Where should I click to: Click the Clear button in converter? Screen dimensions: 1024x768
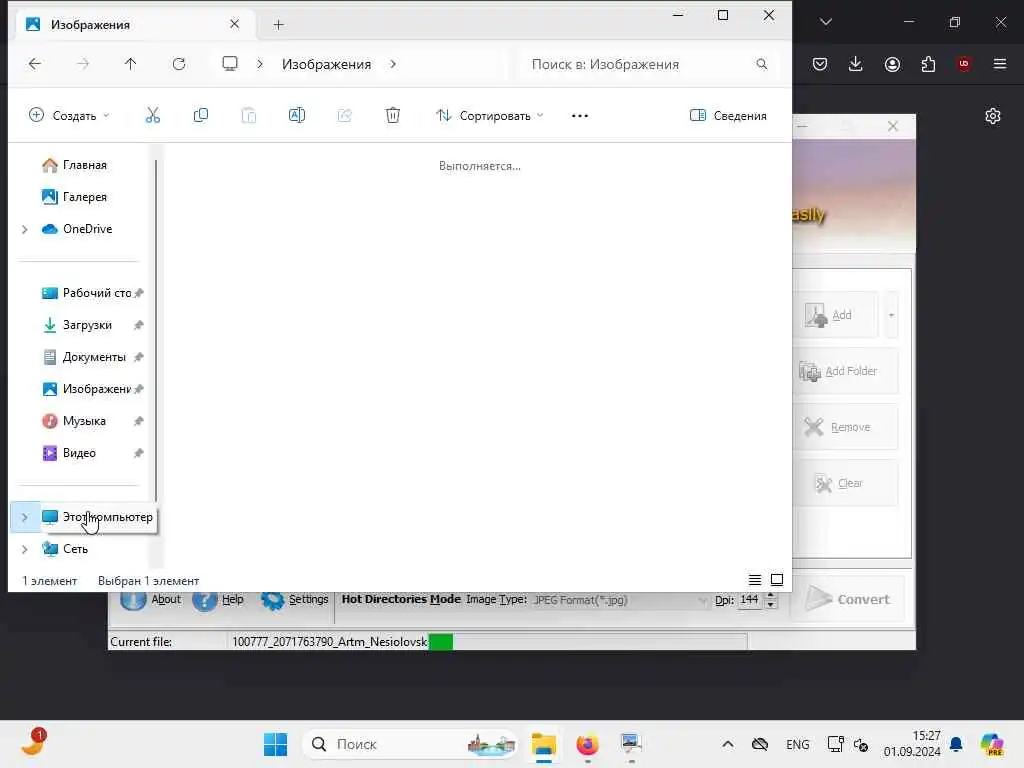click(845, 483)
